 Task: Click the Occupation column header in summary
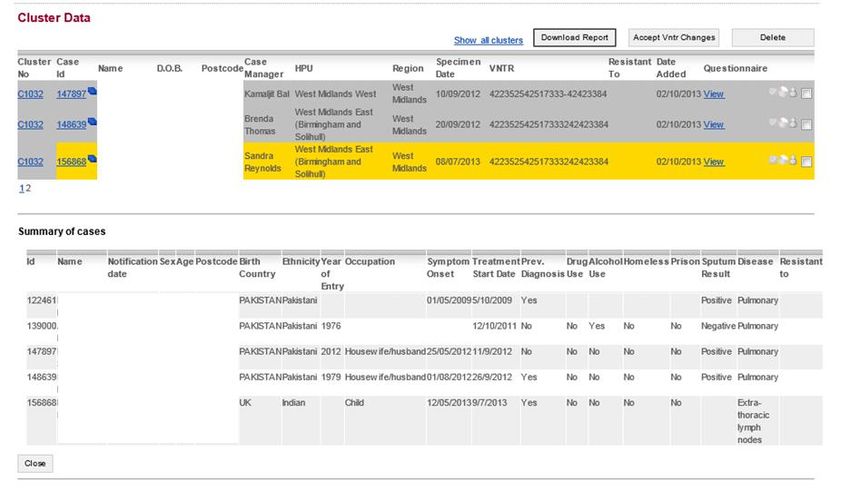click(370, 261)
